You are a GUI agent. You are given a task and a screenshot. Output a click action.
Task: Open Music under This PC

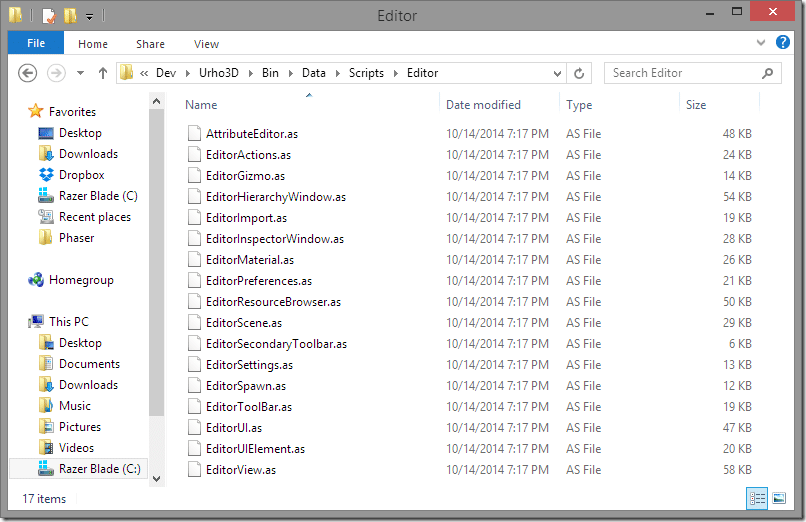pos(75,406)
